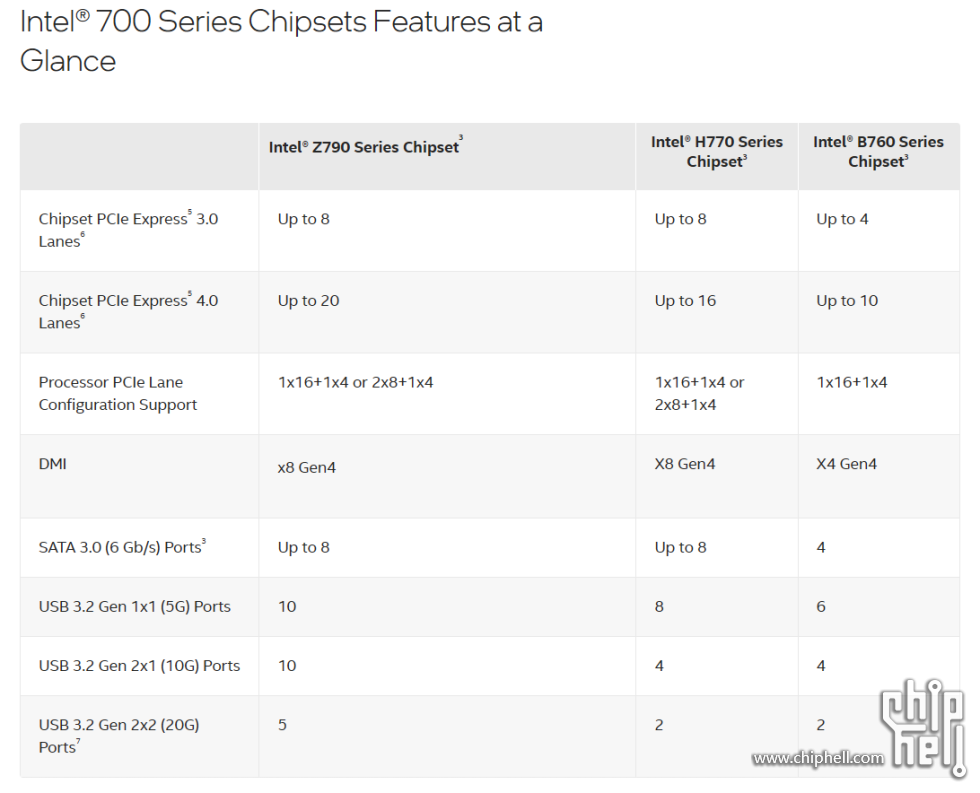Click the USB 3.2 Gen 2x2 (20G) Ports label
Image resolution: width=980 pixels, height=793 pixels.
(x=119, y=736)
